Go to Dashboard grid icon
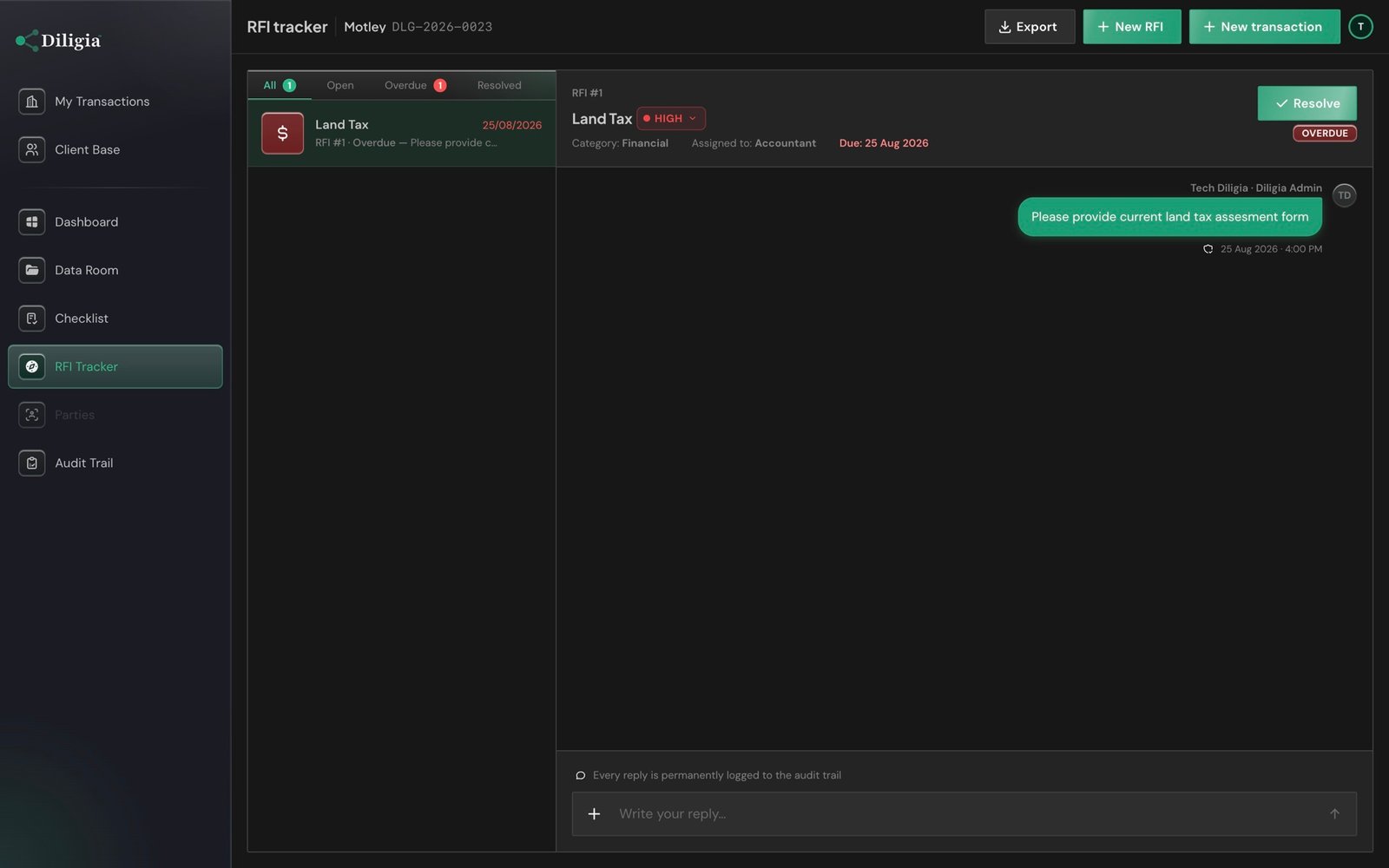The height and width of the screenshot is (868, 1389). (32, 222)
